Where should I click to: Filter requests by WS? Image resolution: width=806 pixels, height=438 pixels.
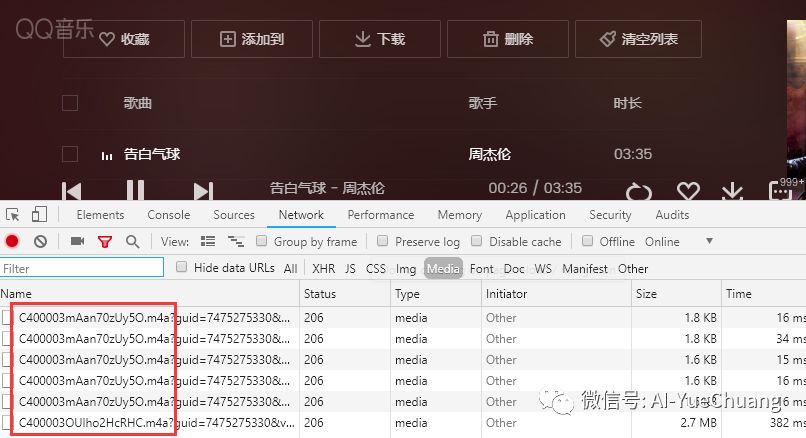tap(543, 269)
